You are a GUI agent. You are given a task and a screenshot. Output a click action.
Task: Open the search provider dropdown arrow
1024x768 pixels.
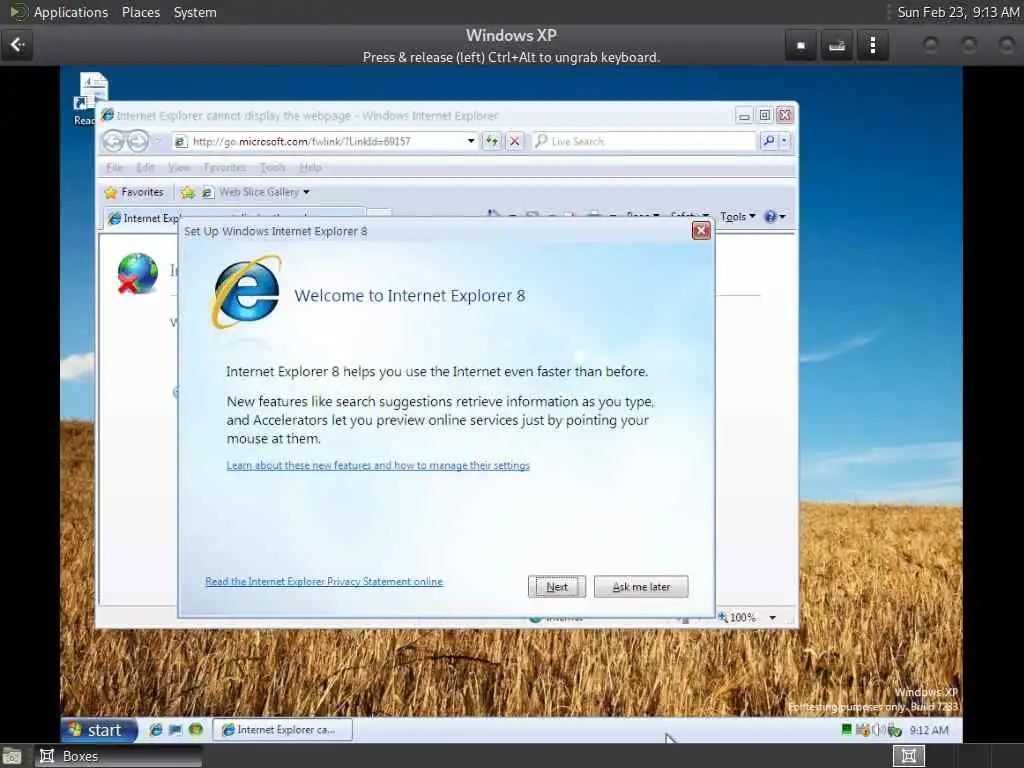click(x=784, y=141)
